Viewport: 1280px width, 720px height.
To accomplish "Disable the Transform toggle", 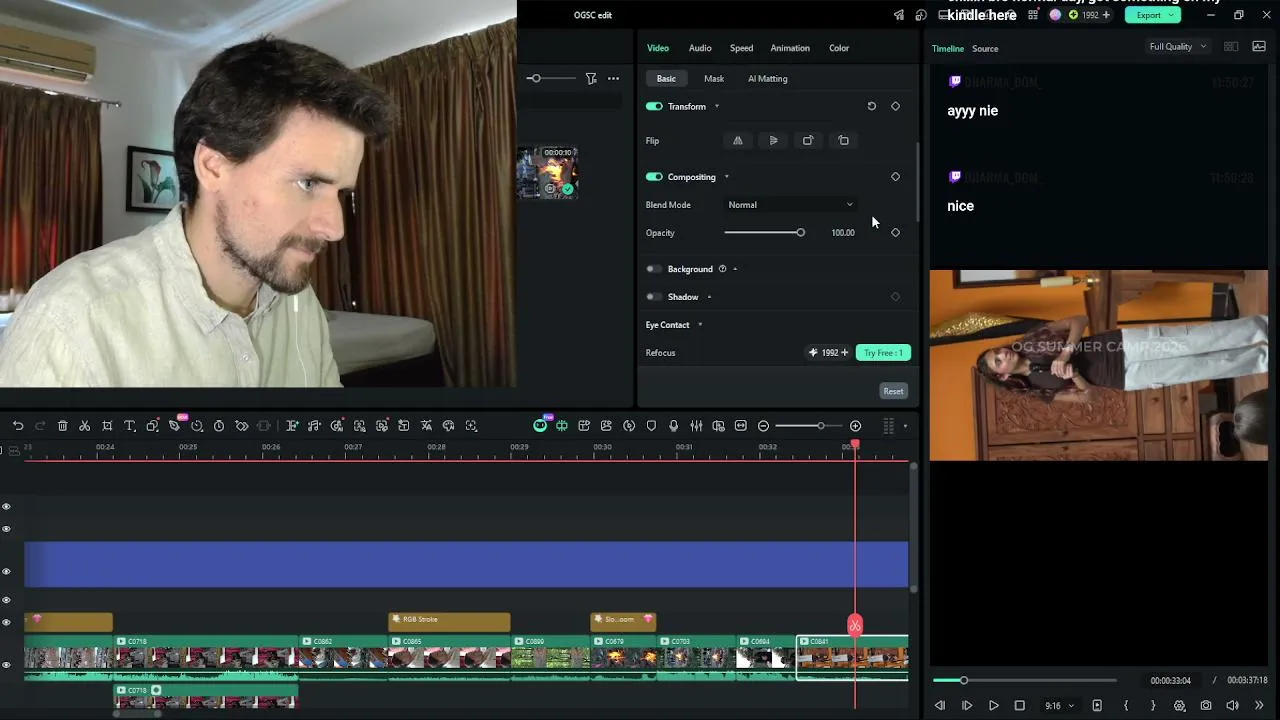I will point(654,106).
